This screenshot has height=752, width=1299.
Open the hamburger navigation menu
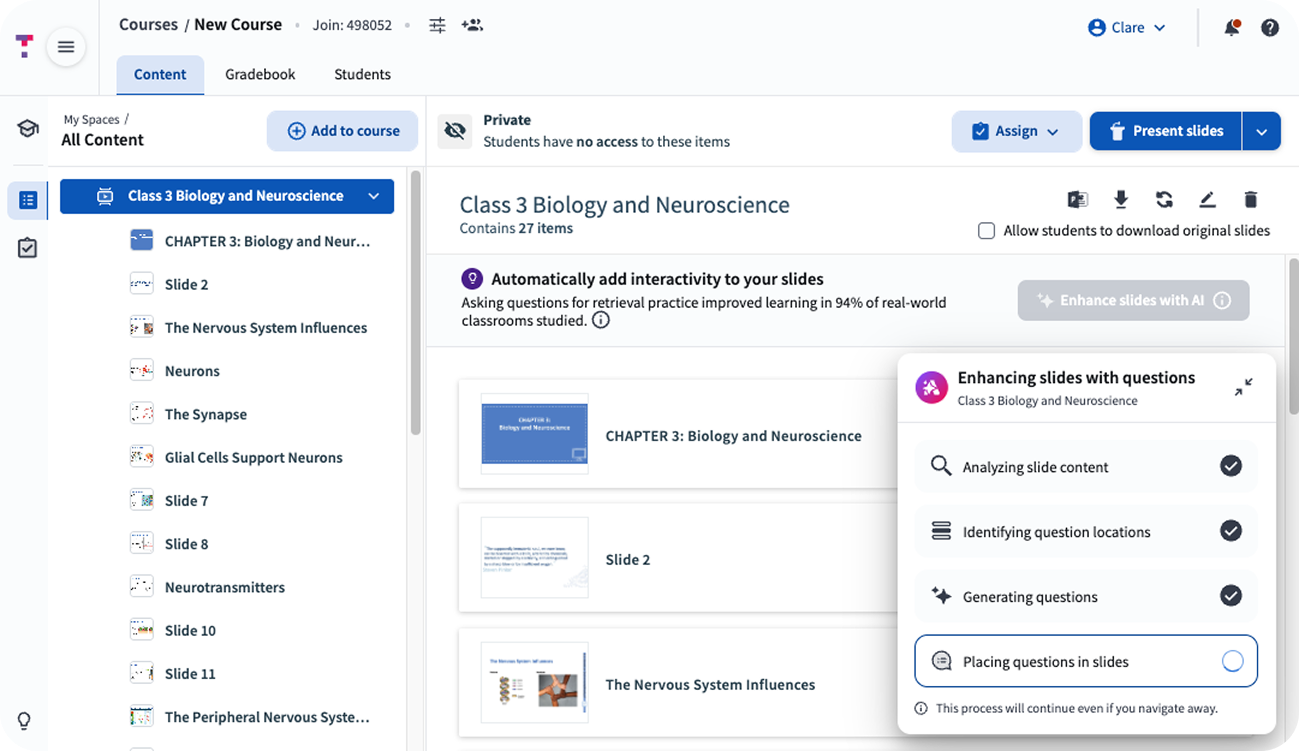coord(66,47)
